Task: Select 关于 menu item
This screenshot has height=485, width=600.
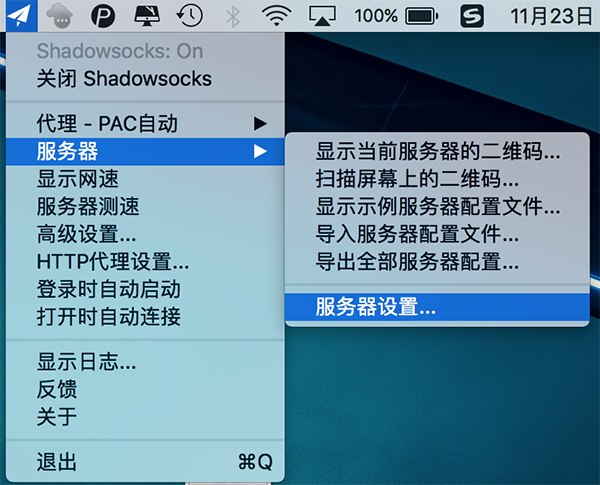Action: pos(145,417)
